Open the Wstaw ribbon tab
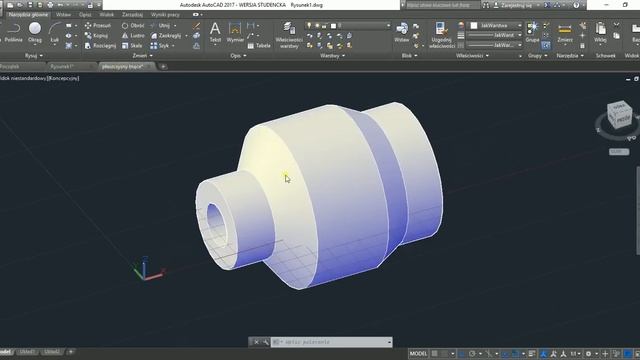The width and height of the screenshot is (640, 360). coord(63,15)
